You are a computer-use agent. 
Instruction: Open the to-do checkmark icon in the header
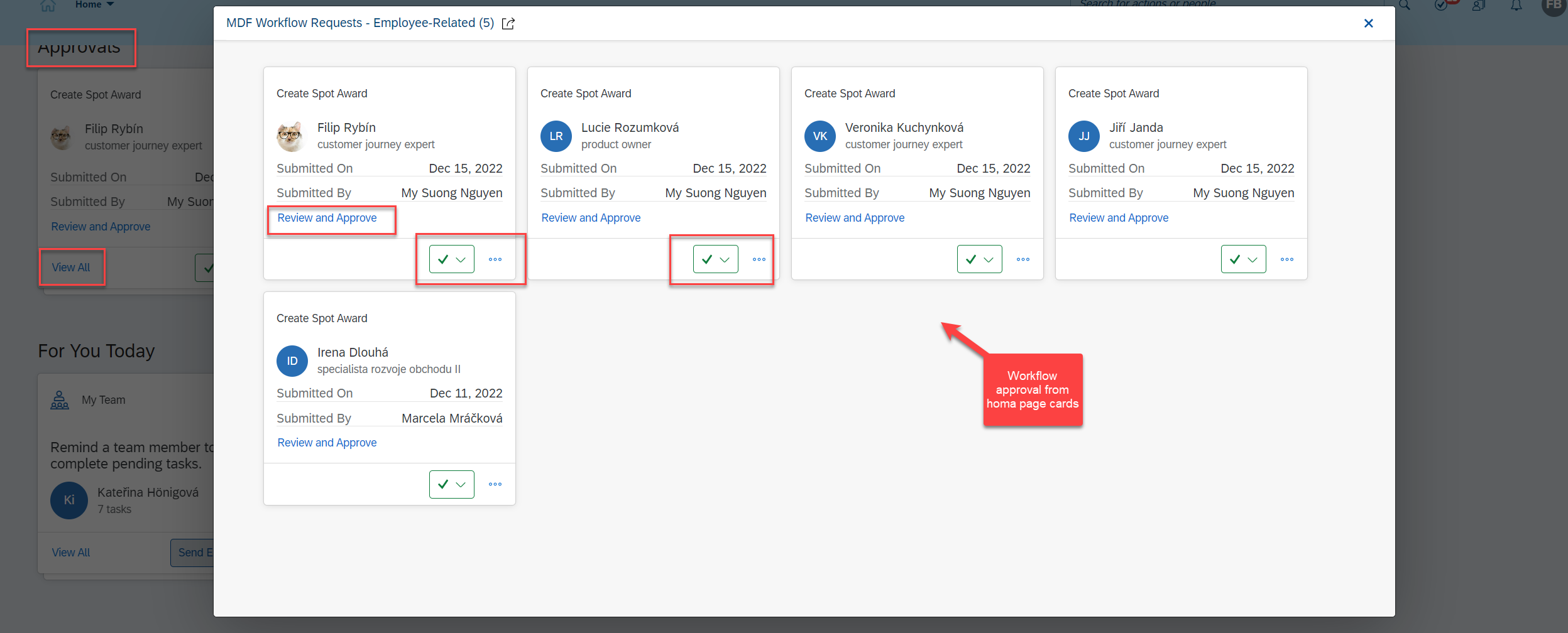(x=1441, y=5)
